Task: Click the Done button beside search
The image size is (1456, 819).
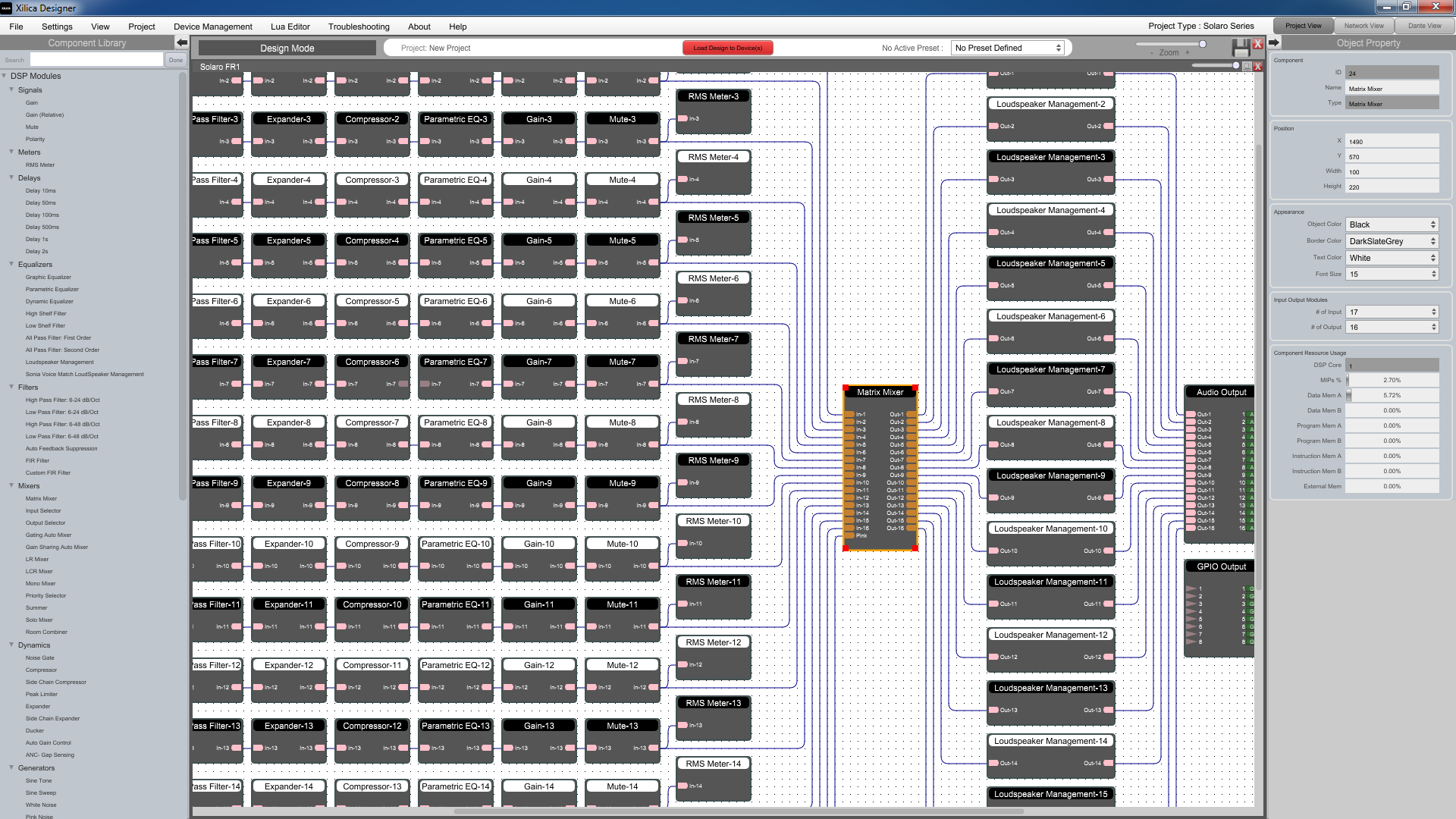Action: point(176,60)
